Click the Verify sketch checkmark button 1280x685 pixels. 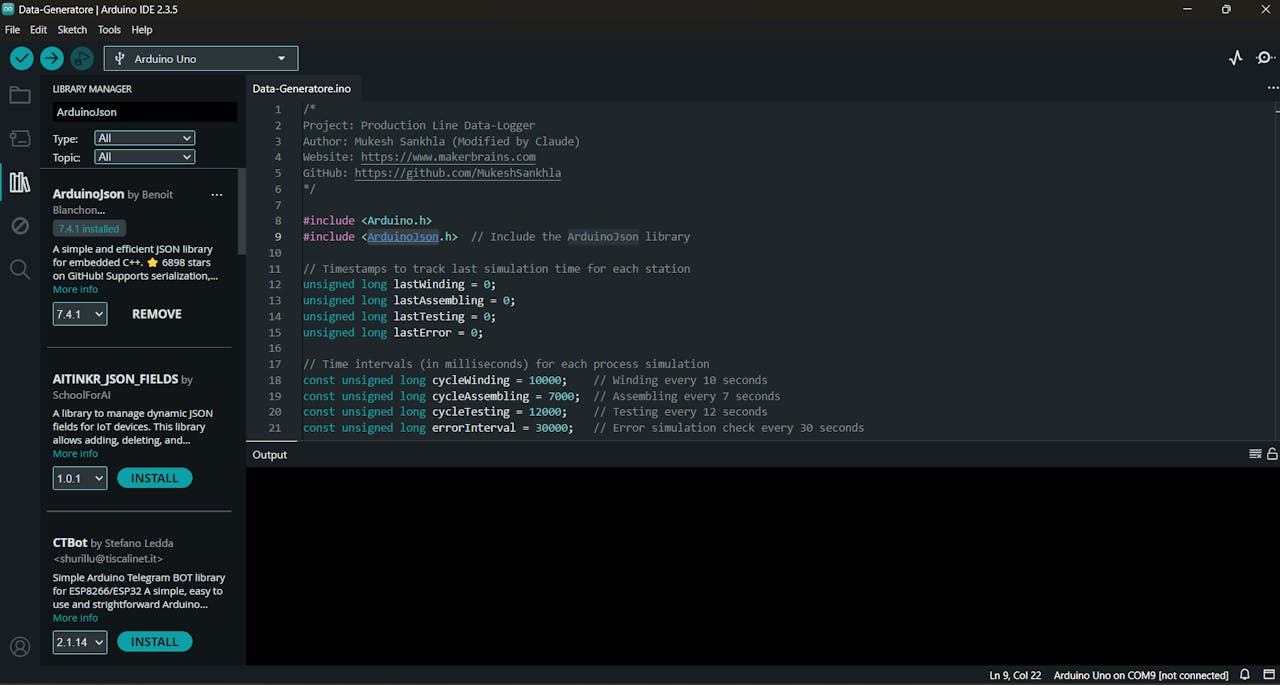point(21,59)
